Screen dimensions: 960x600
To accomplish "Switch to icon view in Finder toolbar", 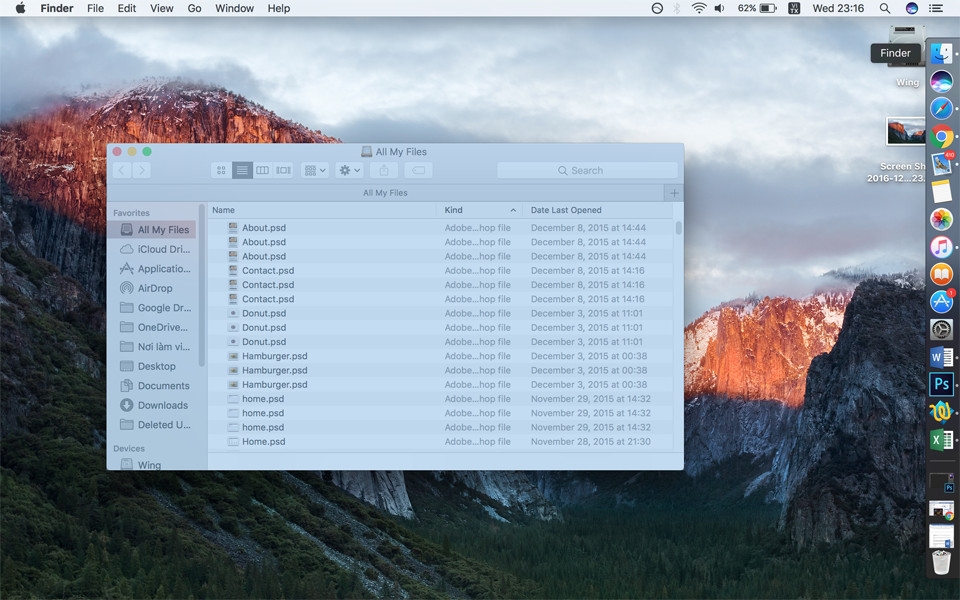I will click(221, 171).
